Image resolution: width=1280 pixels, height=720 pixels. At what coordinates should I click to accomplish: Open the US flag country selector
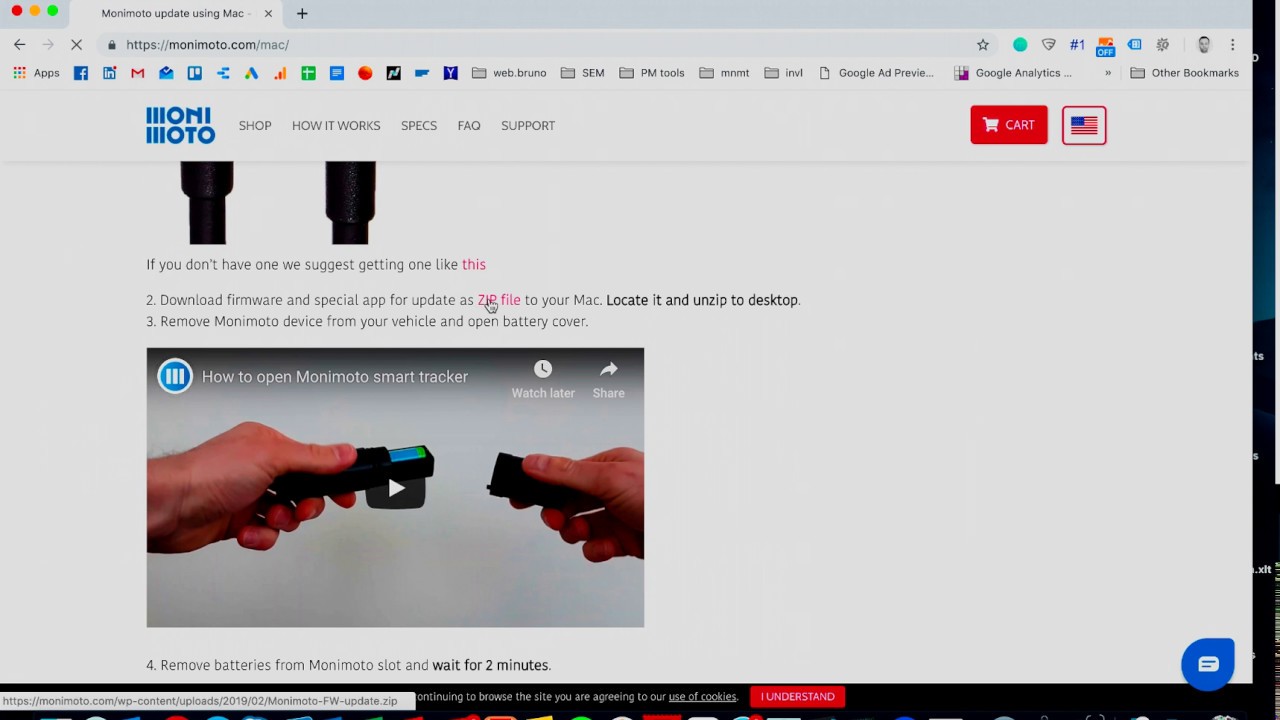(1084, 125)
